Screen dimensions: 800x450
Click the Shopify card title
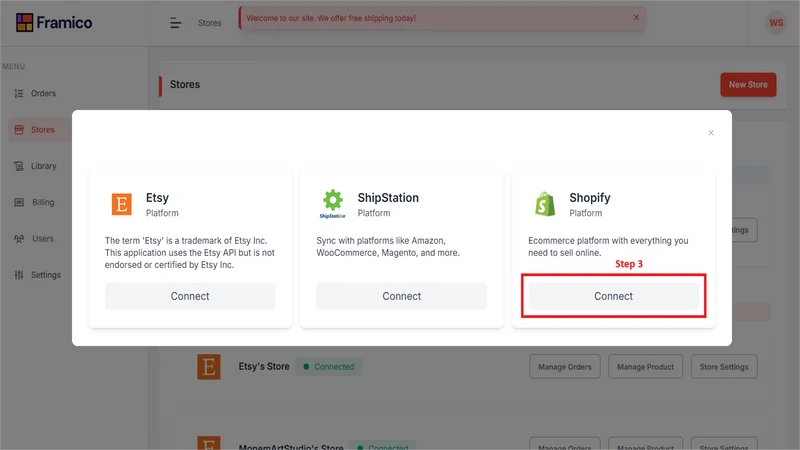pos(590,197)
